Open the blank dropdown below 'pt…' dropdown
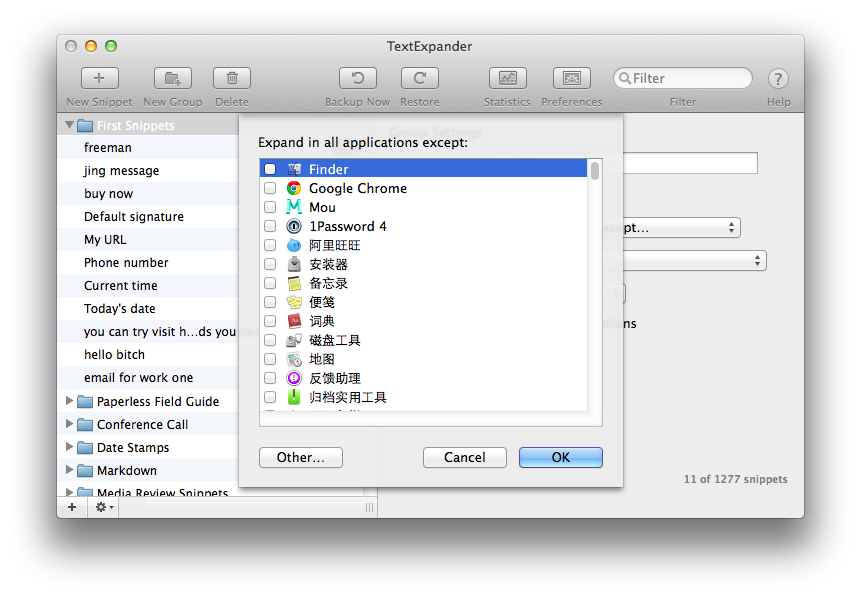Screen dimensions: 861x597 click(695, 260)
